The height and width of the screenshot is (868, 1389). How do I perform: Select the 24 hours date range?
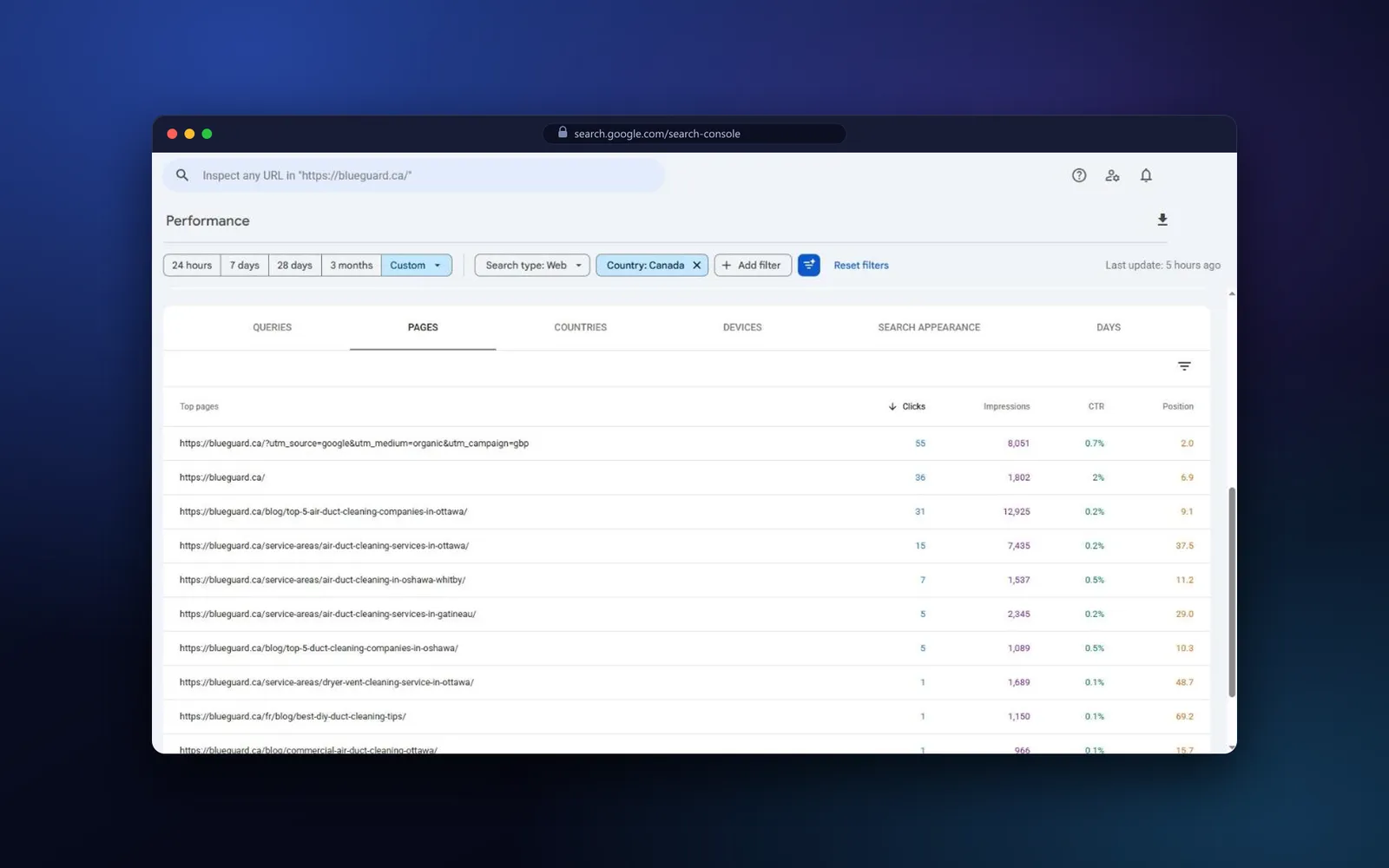[192, 265]
